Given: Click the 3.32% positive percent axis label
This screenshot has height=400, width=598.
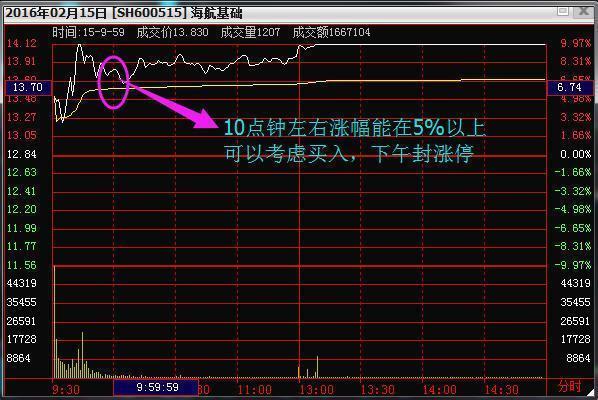Looking at the screenshot, I should click(575, 117).
